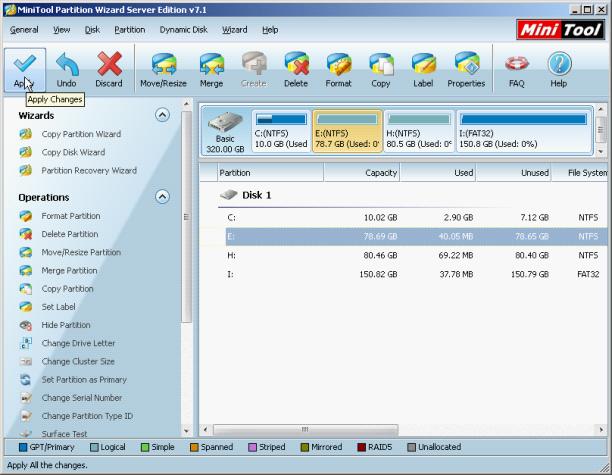Click the Hide Partition operation link
This screenshot has width=612, height=475.
66,325
